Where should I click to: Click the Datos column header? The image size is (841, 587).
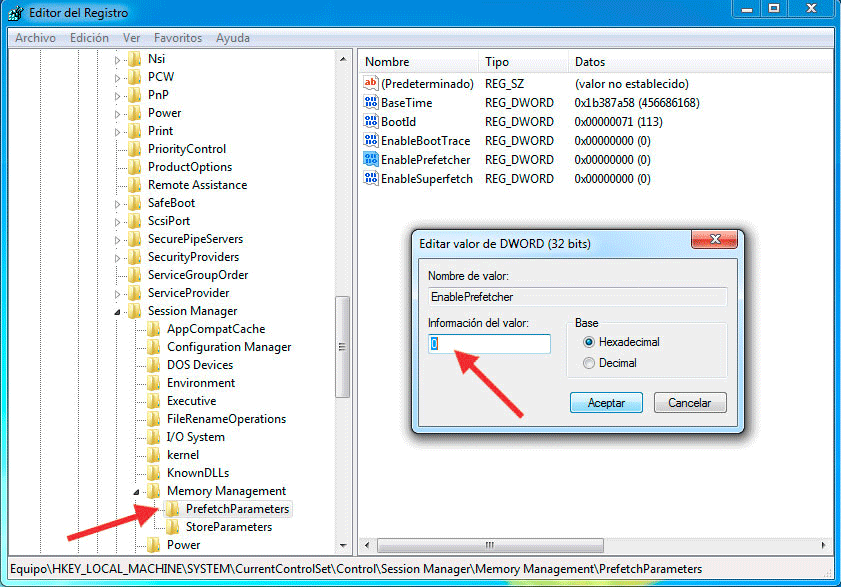pyautogui.click(x=700, y=62)
